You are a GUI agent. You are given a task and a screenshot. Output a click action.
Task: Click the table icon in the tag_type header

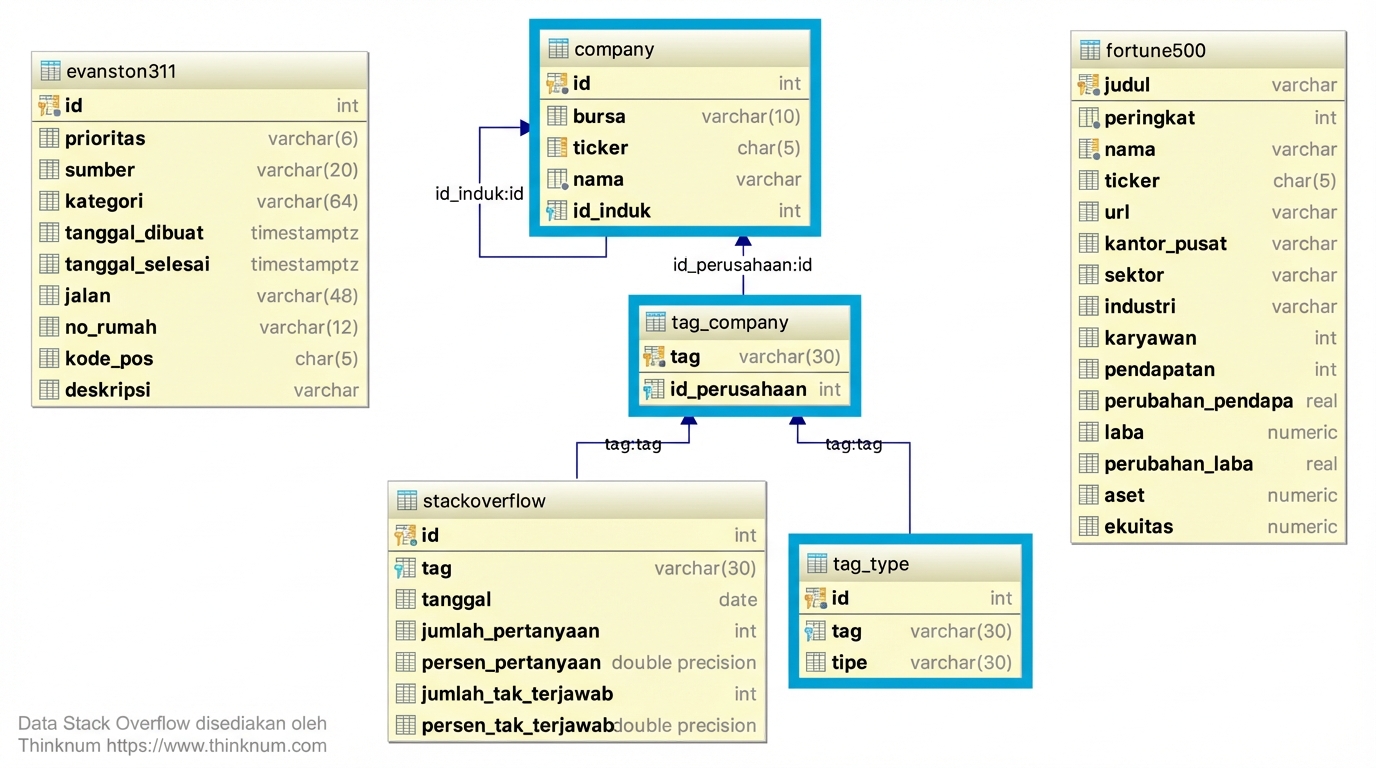point(815,563)
